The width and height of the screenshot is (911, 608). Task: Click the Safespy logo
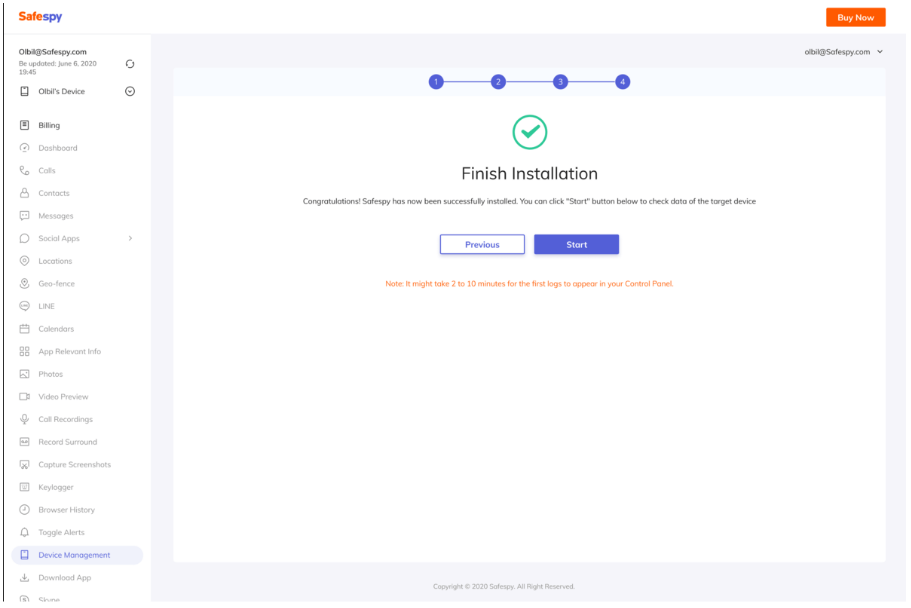(x=38, y=15)
